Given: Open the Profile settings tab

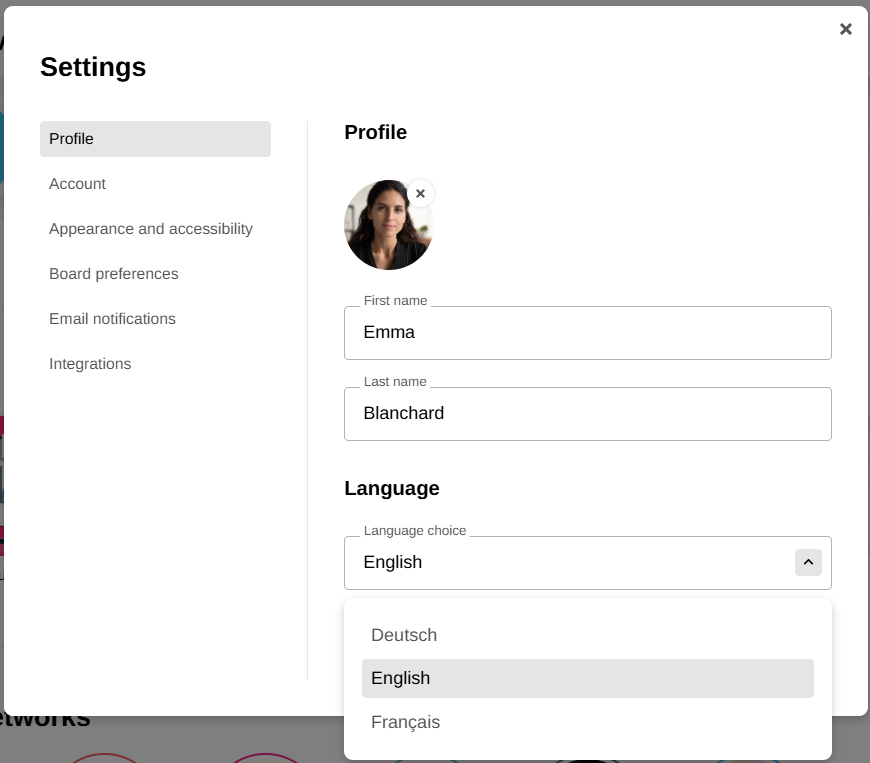Looking at the screenshot, I should (155, 139).
